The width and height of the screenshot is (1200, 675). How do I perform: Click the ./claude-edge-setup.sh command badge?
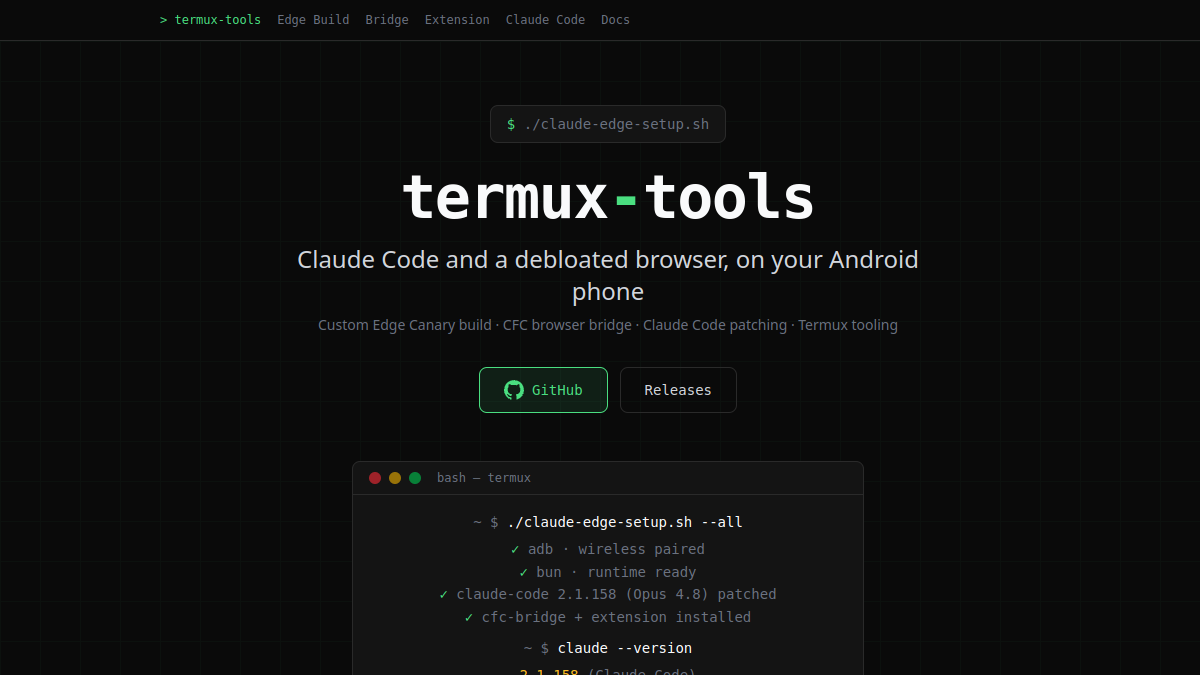coord(608,124)
